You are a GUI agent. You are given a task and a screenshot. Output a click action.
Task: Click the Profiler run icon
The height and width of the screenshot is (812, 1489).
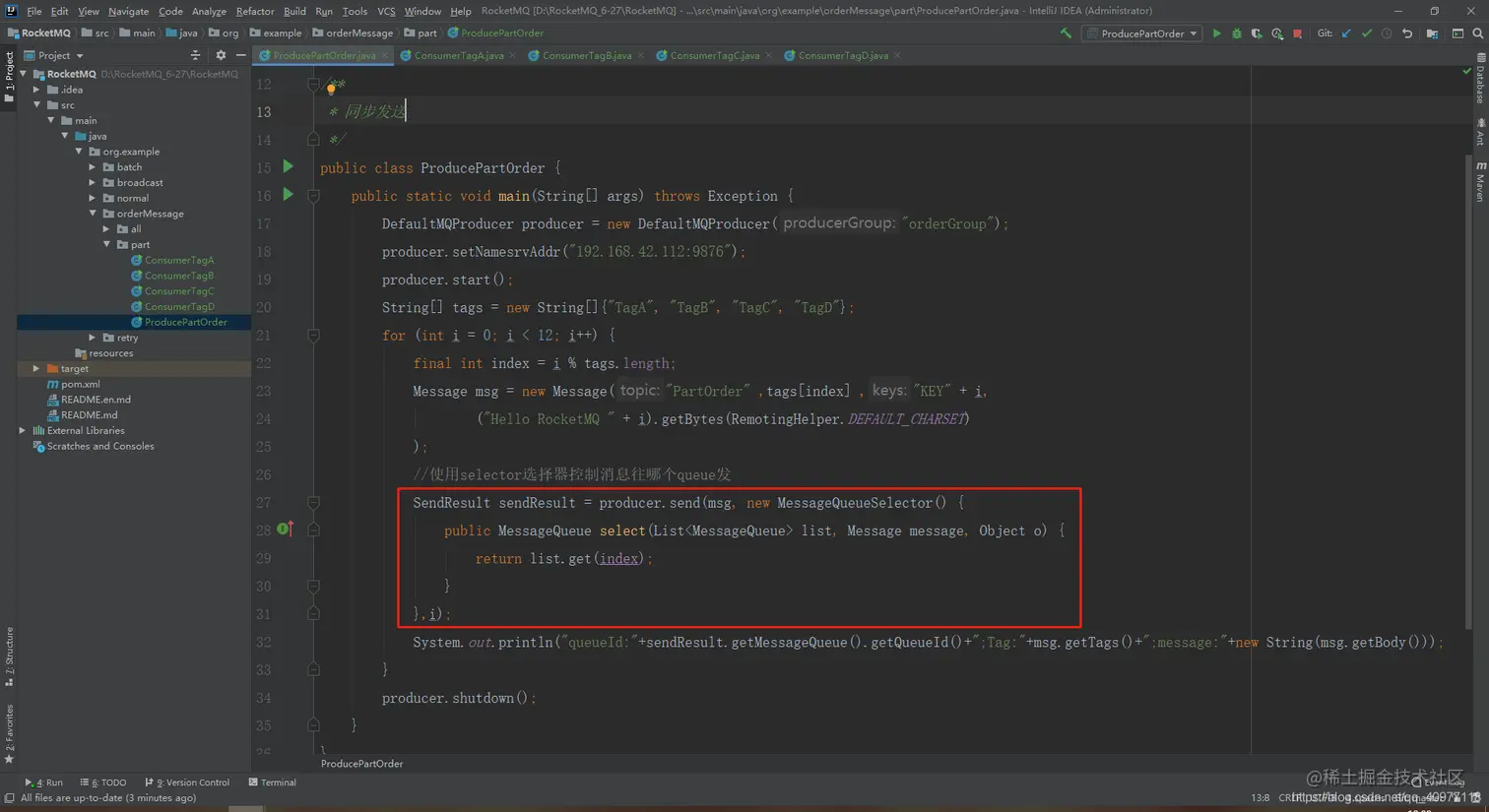click(x=1277, y=33)
